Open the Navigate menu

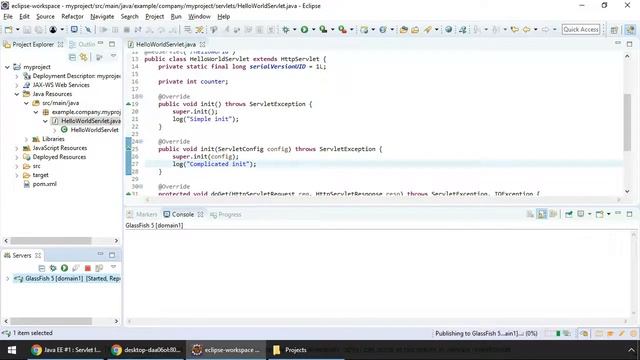102,16
